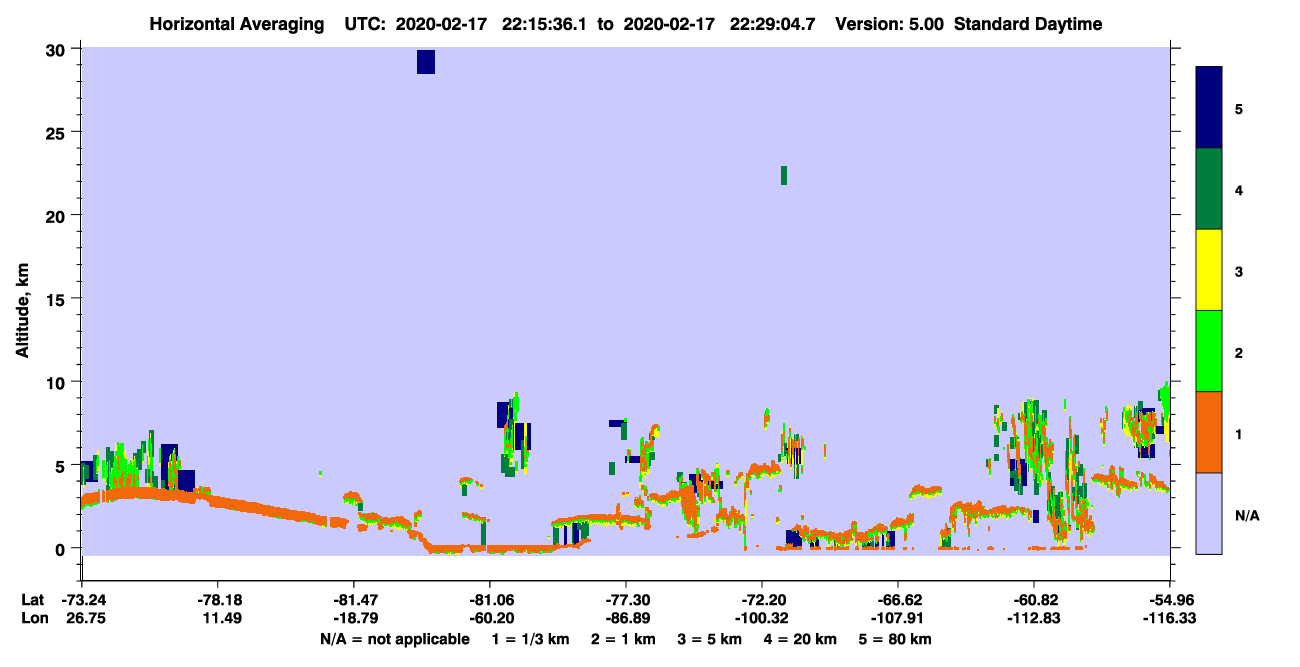
Task: Click the longitude value -18.79
Action: pyautogui.click(x=354, y=619)
